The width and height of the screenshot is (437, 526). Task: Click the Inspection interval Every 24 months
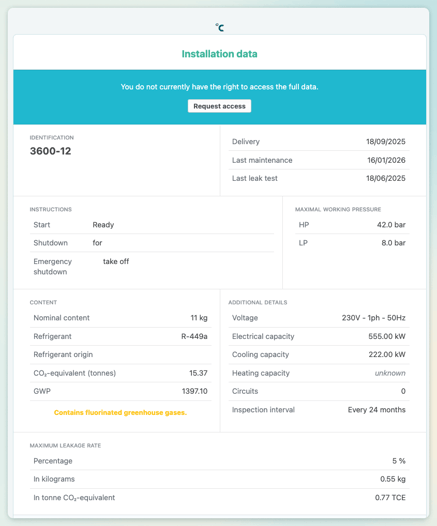pyautogui.click(x=377, y=410)
